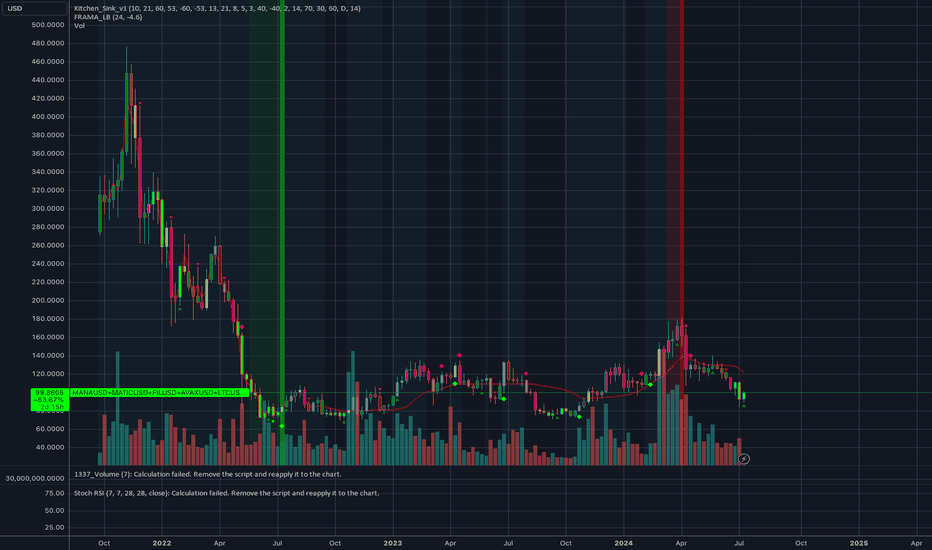Image resolution: width=932 pixels, height=550 pixels.
Task: Click the 320.0000 price scale label
Action: [48, 191]
